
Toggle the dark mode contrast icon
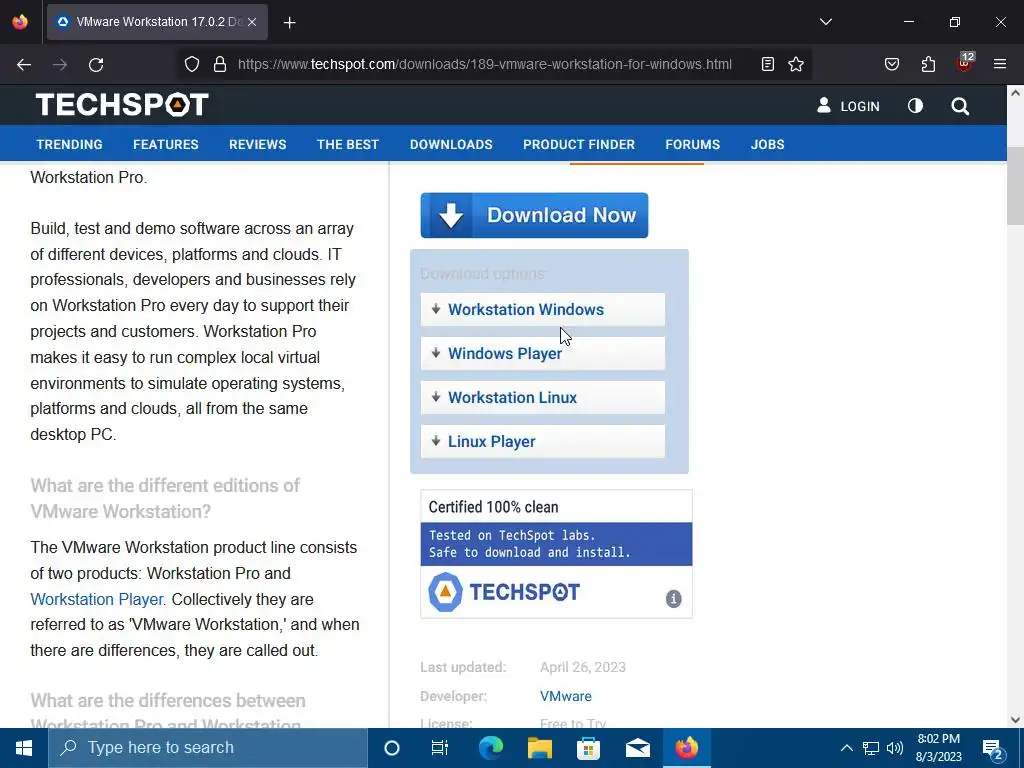(916, 106)
